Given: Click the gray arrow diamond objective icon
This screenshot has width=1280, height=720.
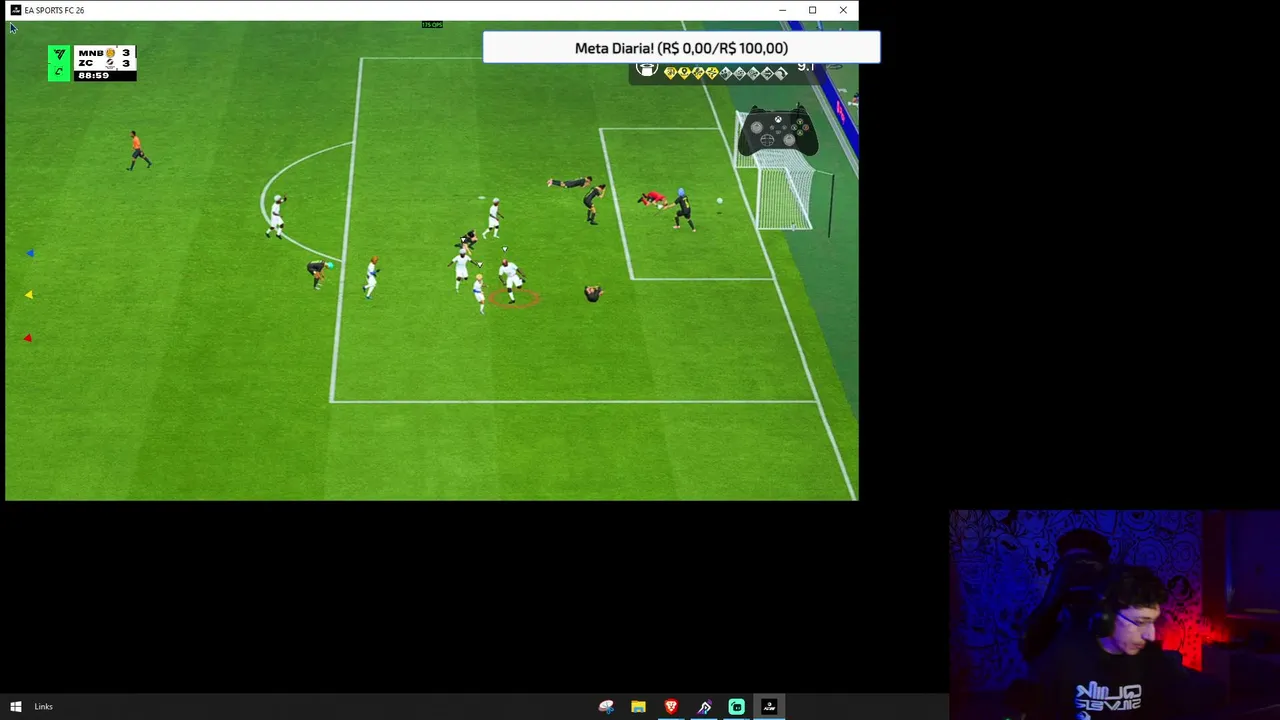Looking at the screenshot, I should click(767, 73).
